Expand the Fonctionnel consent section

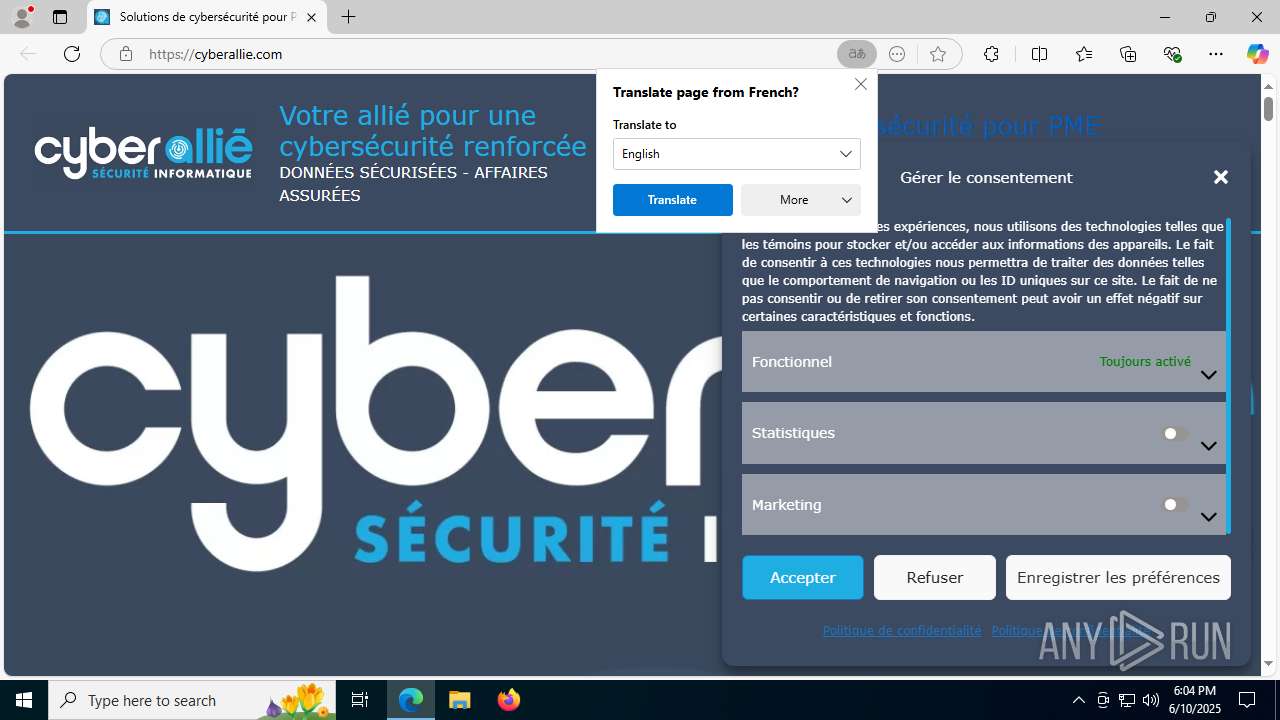(x=984, y=361)
